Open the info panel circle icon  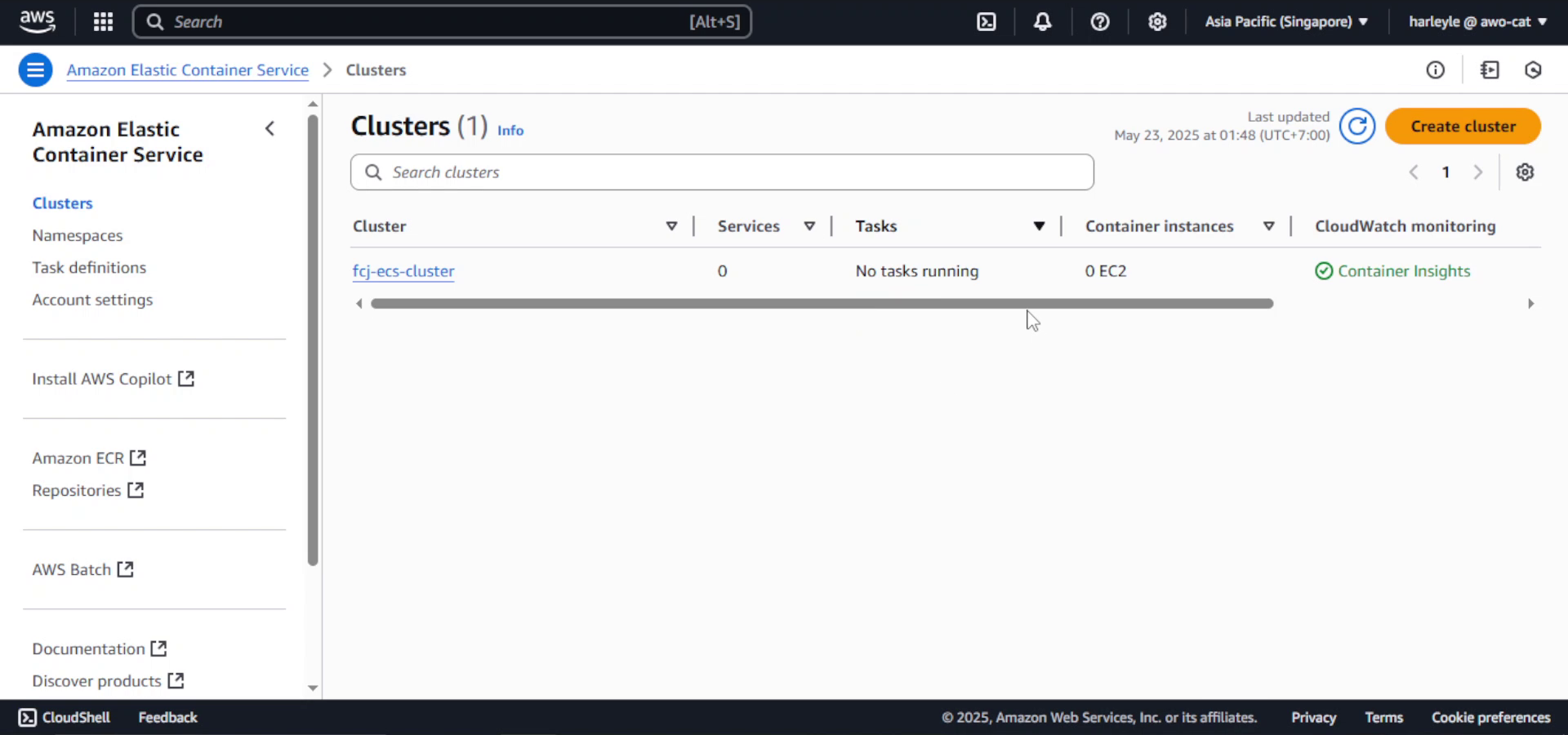click(x=1435, y=70)
